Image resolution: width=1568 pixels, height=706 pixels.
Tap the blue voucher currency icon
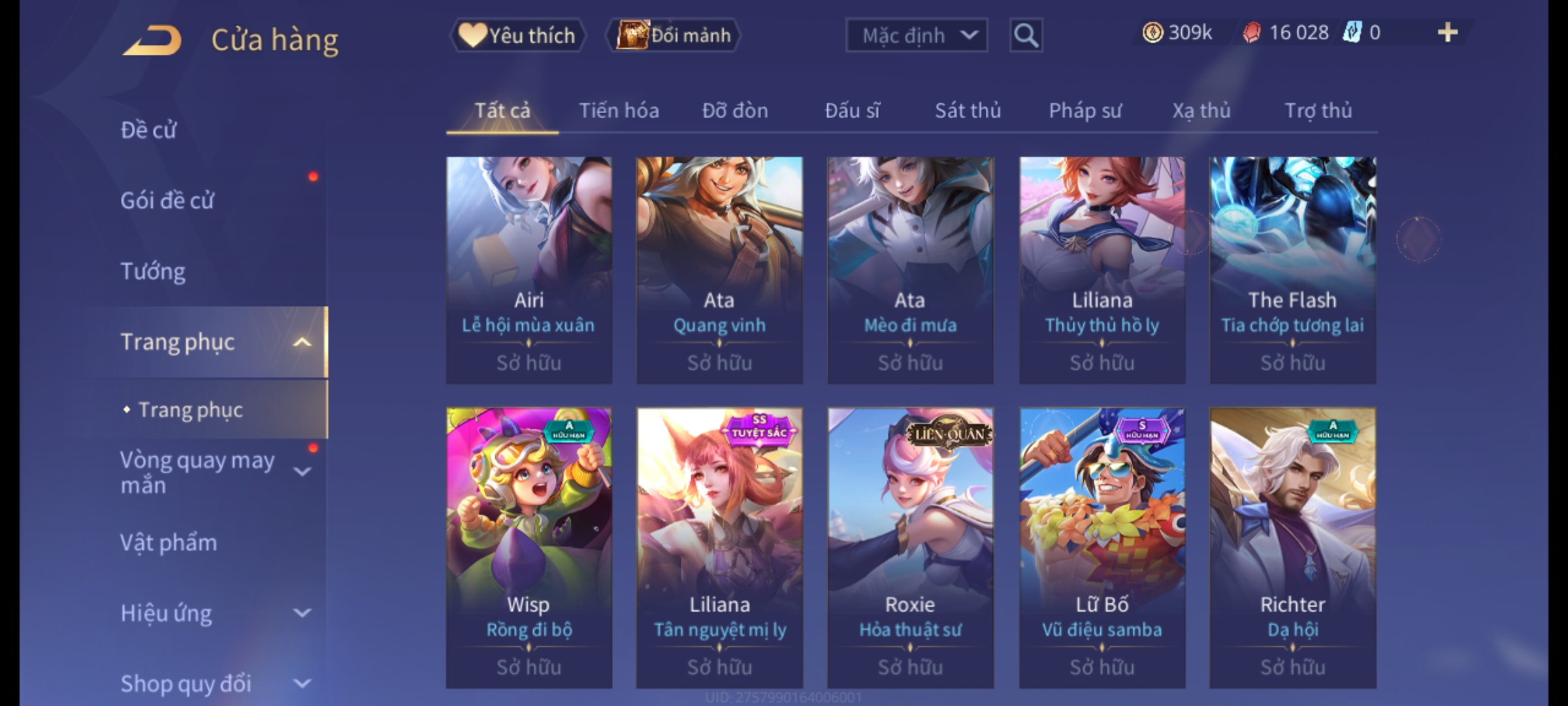(1352, 33)
